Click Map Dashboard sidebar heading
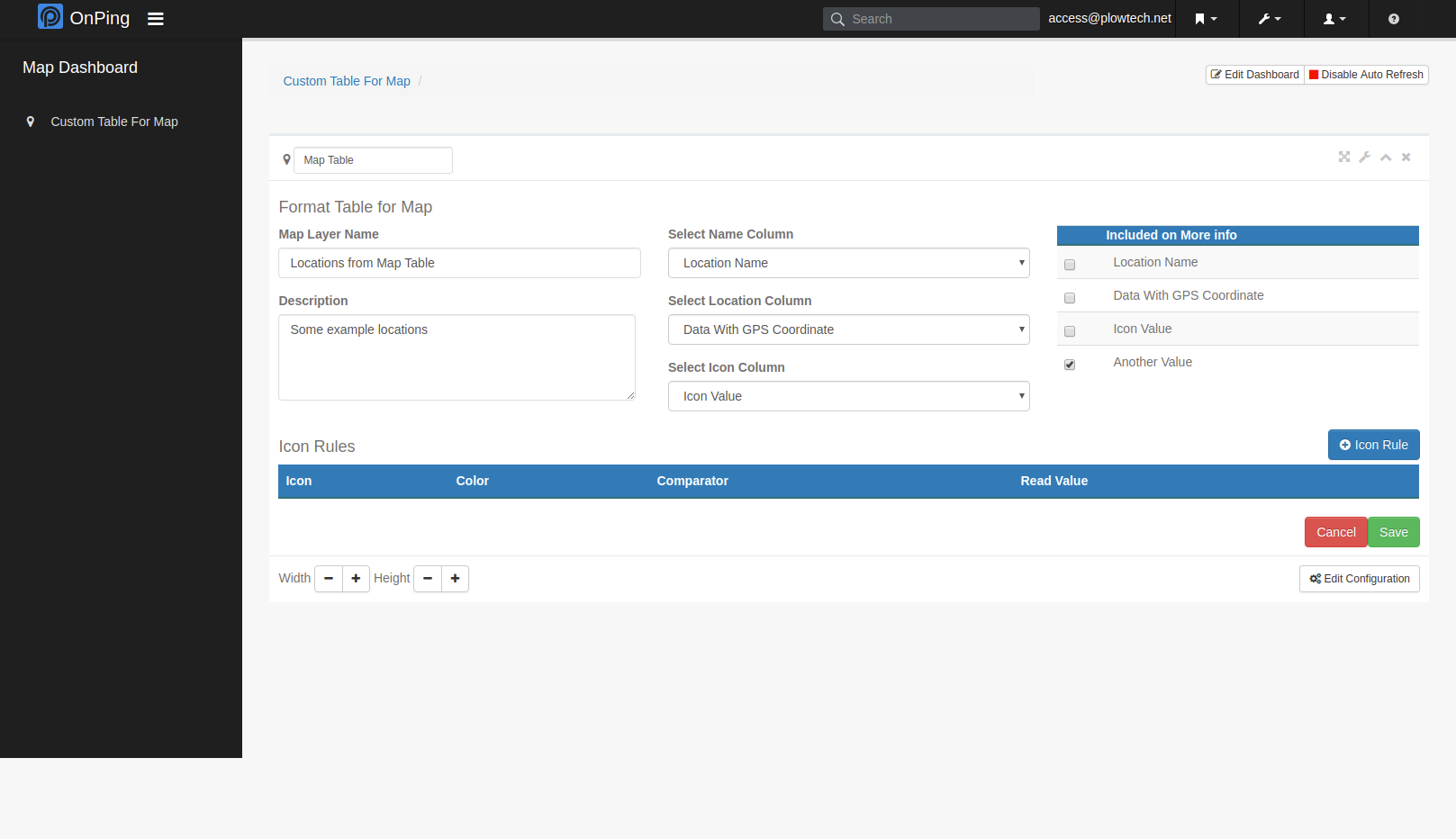The width and height of the screenshot is (1456, 839). point(80,68)
